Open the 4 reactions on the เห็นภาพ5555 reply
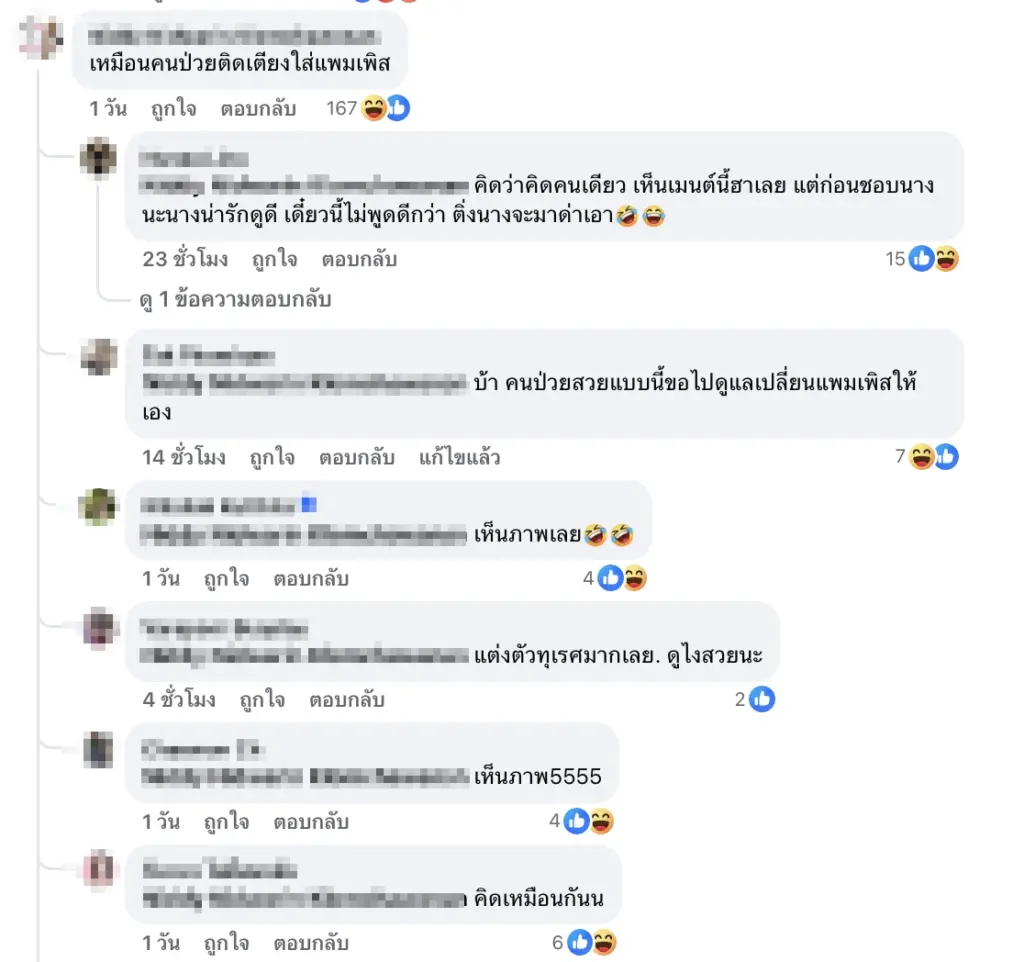1024x962 pixels. pos(581,821)
